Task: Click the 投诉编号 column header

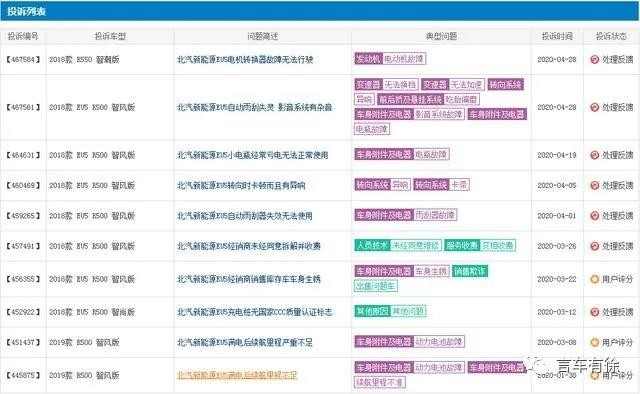Action: click(x=23, y=36)
